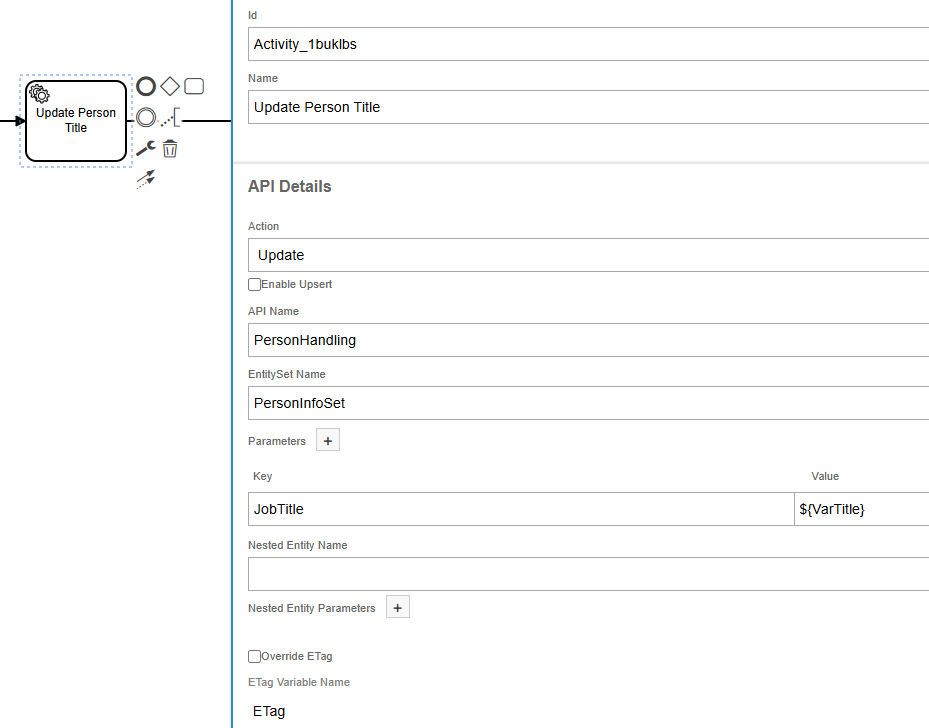The image size is (929, 728).
Task: Focus the Name field Update Person Title
Action: (588, 107)
